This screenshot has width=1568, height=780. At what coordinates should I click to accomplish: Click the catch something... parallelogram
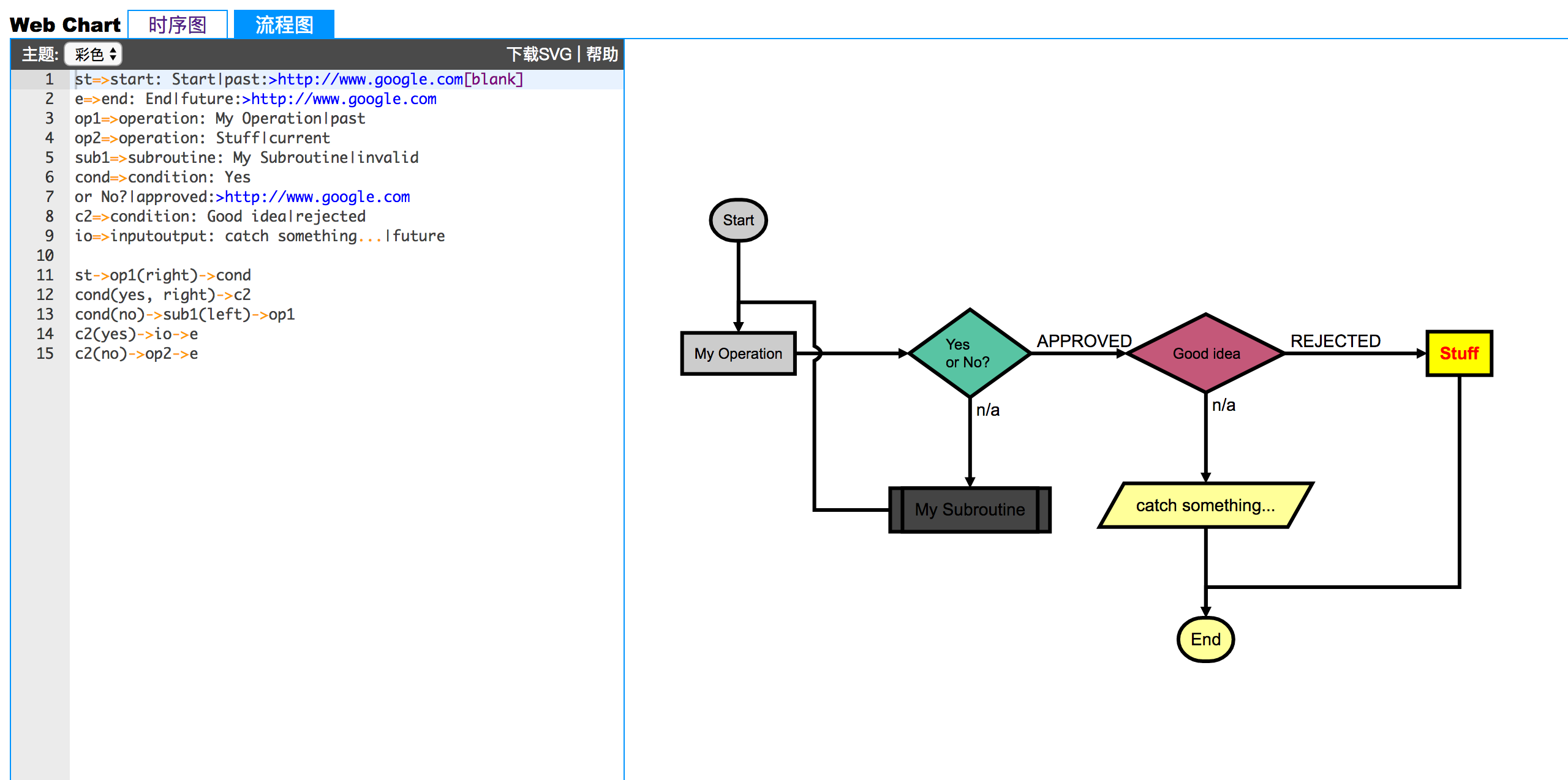pyautogui.click(x=1205, y=505)
